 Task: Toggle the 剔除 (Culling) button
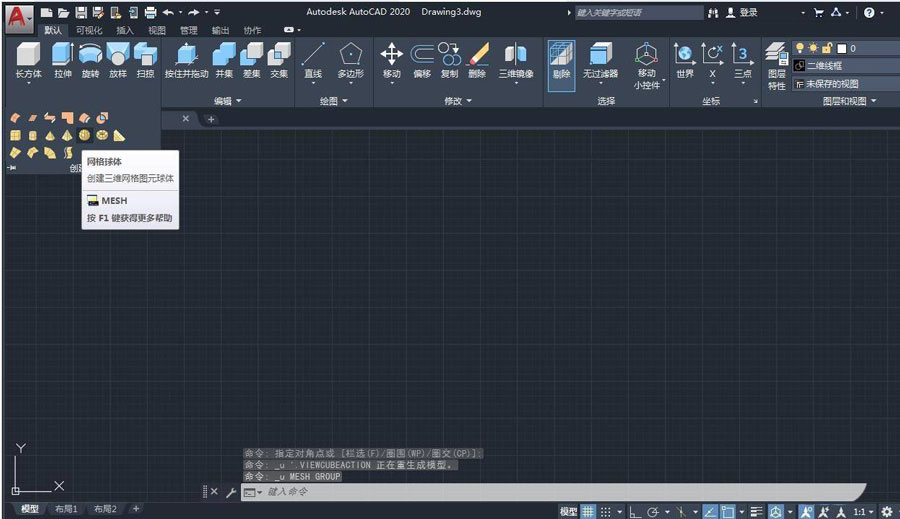pyautogui.click(x=561, y=65)
